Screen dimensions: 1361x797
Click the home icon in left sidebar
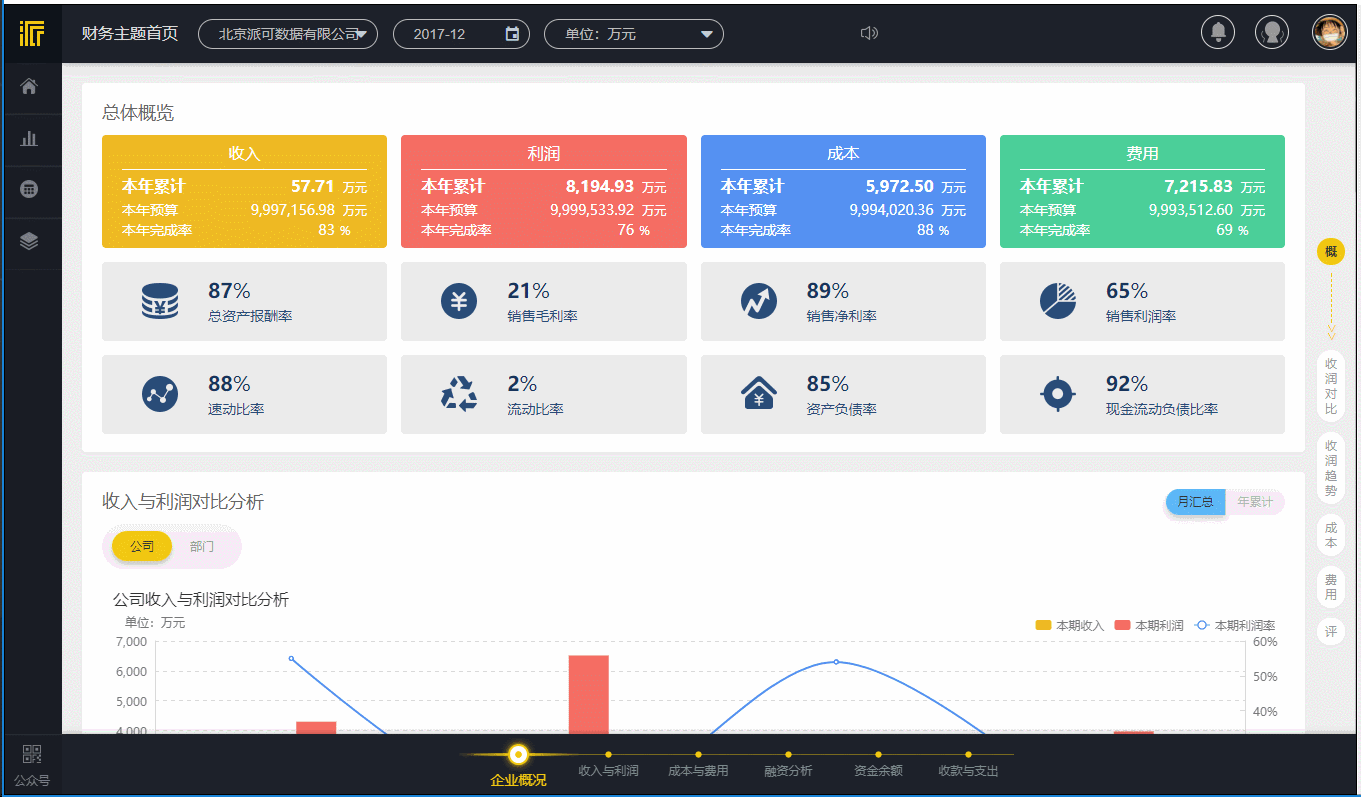pos(32,86)
